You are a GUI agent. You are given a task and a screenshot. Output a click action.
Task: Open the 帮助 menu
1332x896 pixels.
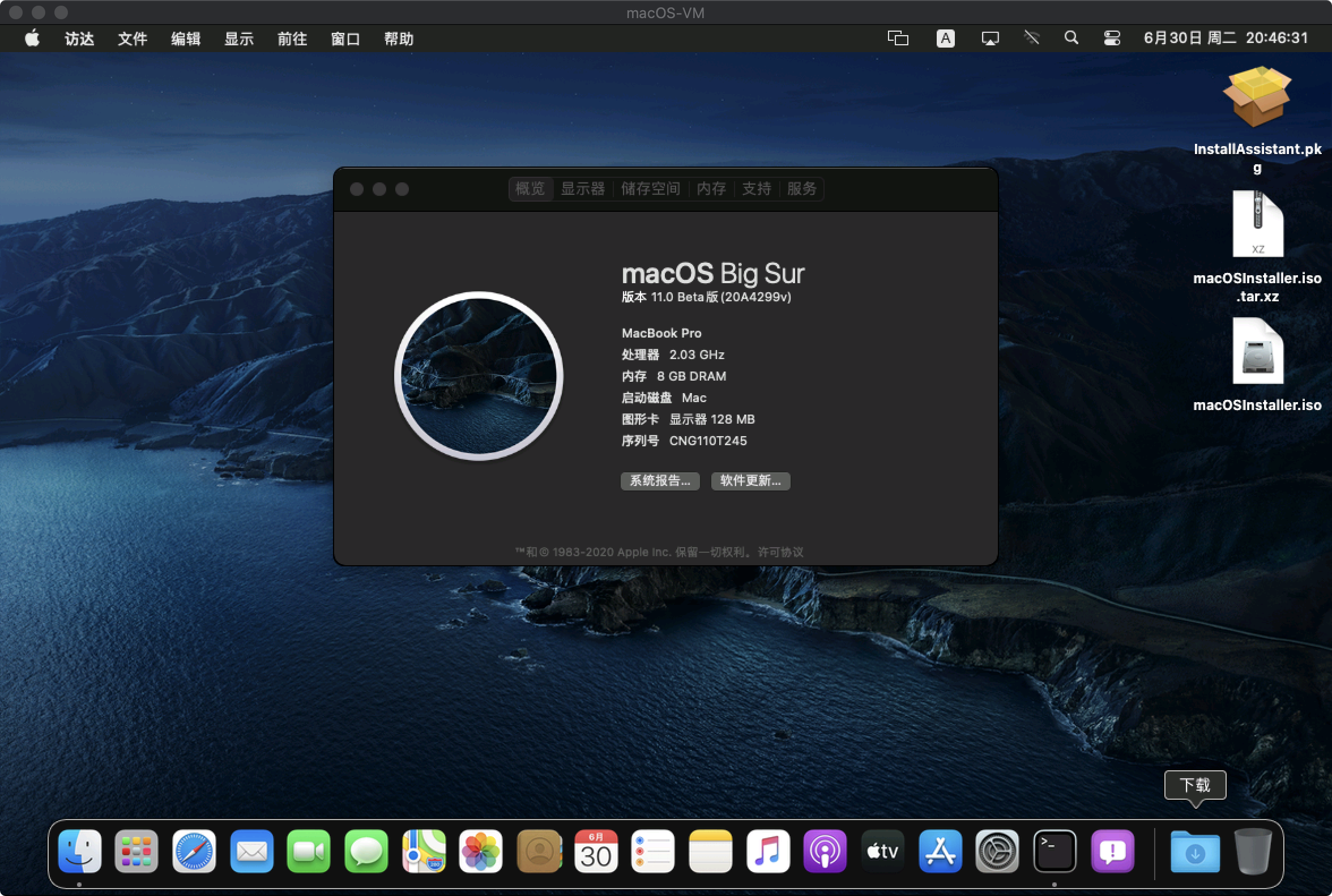click(x=398, y=39)
